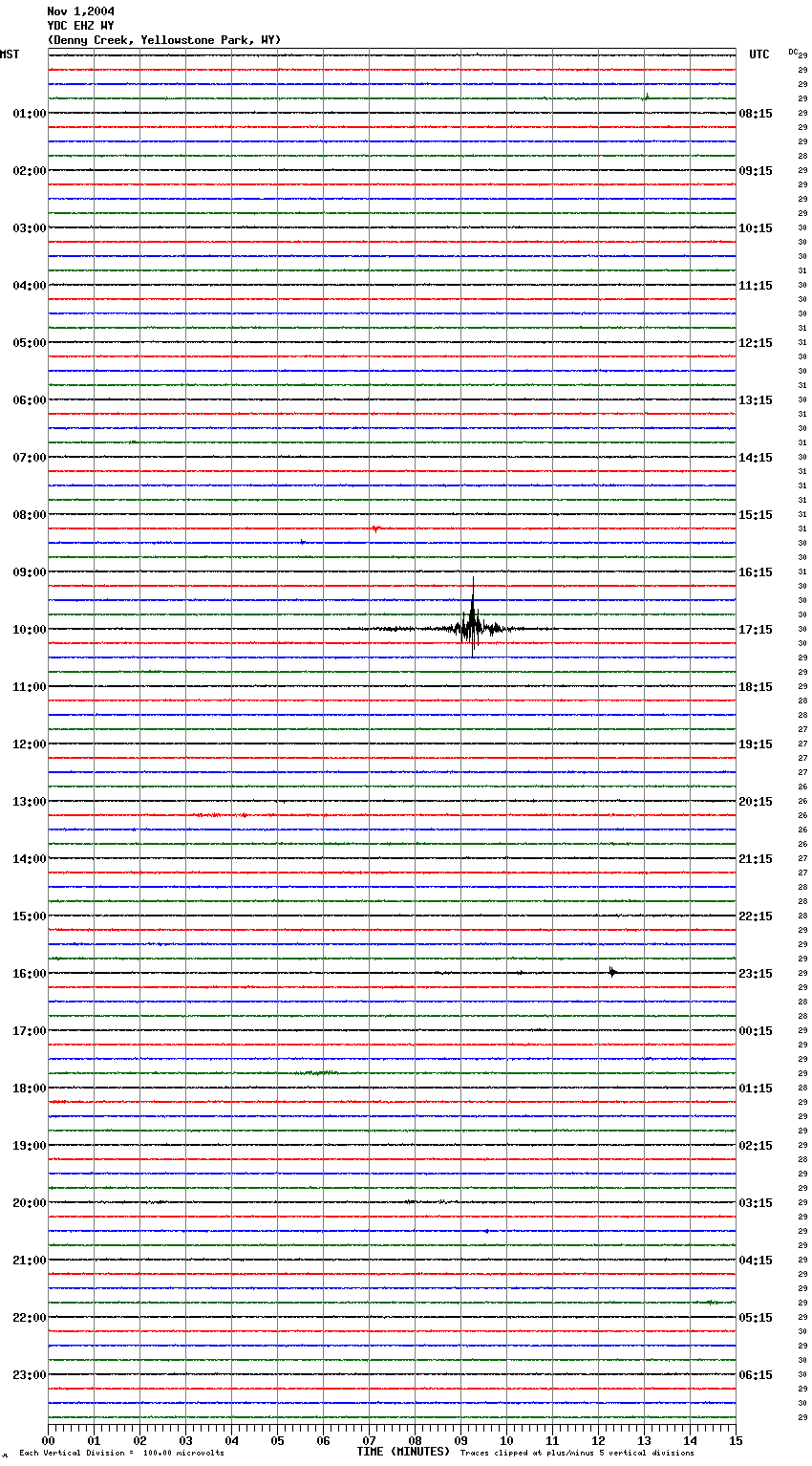812x1466 pixels.
Task: Click the "18:15" UTC row label
Action: pyautogui.click(x=756, y=687)
